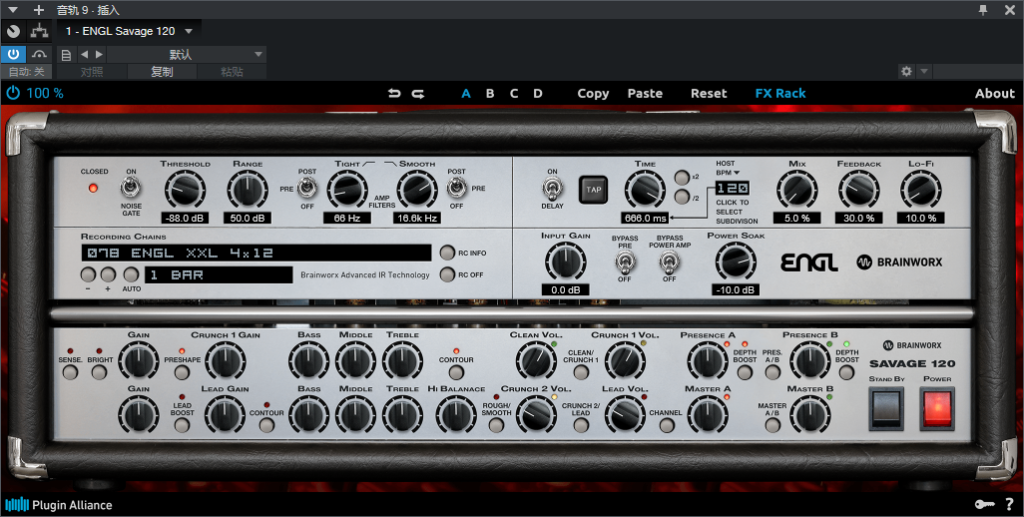Click the edit knob icon at top left
Viewport: 1024px width, 517px height.
pos(13,31)
